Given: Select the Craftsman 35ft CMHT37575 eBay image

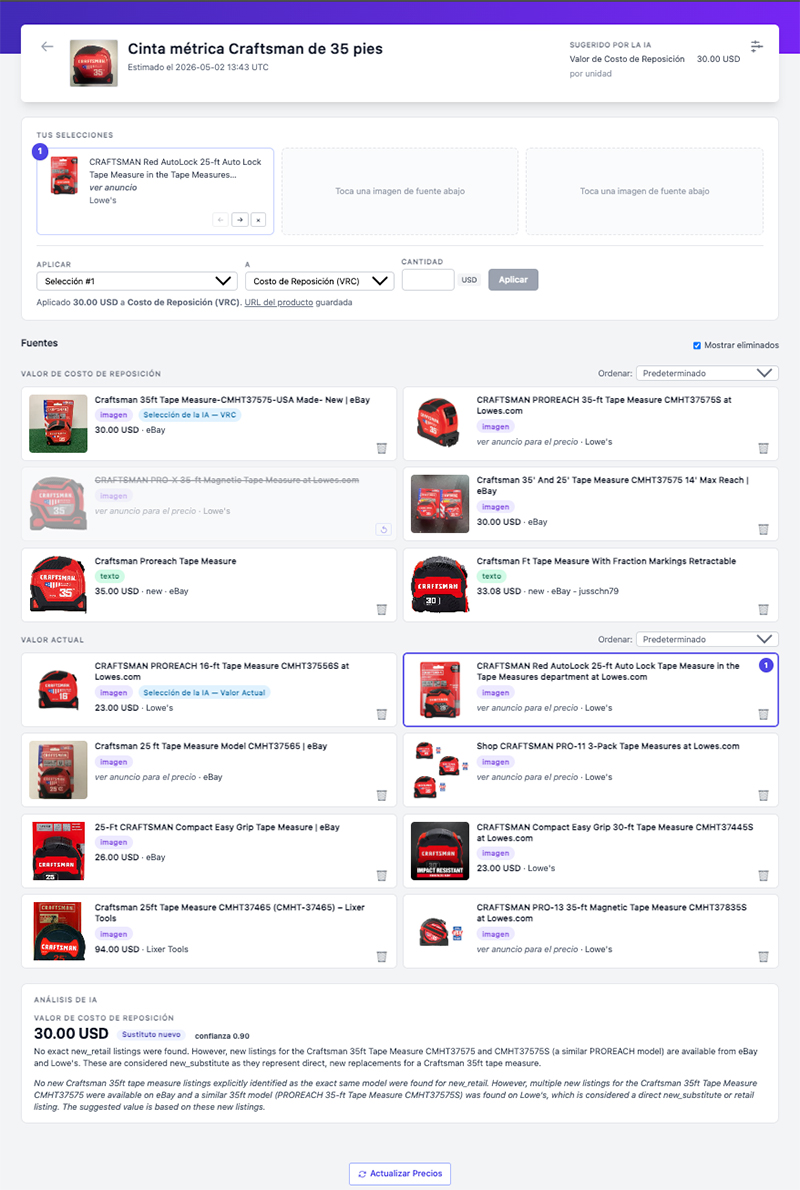Looking at the screenshot, I should [x=58, y=423].
